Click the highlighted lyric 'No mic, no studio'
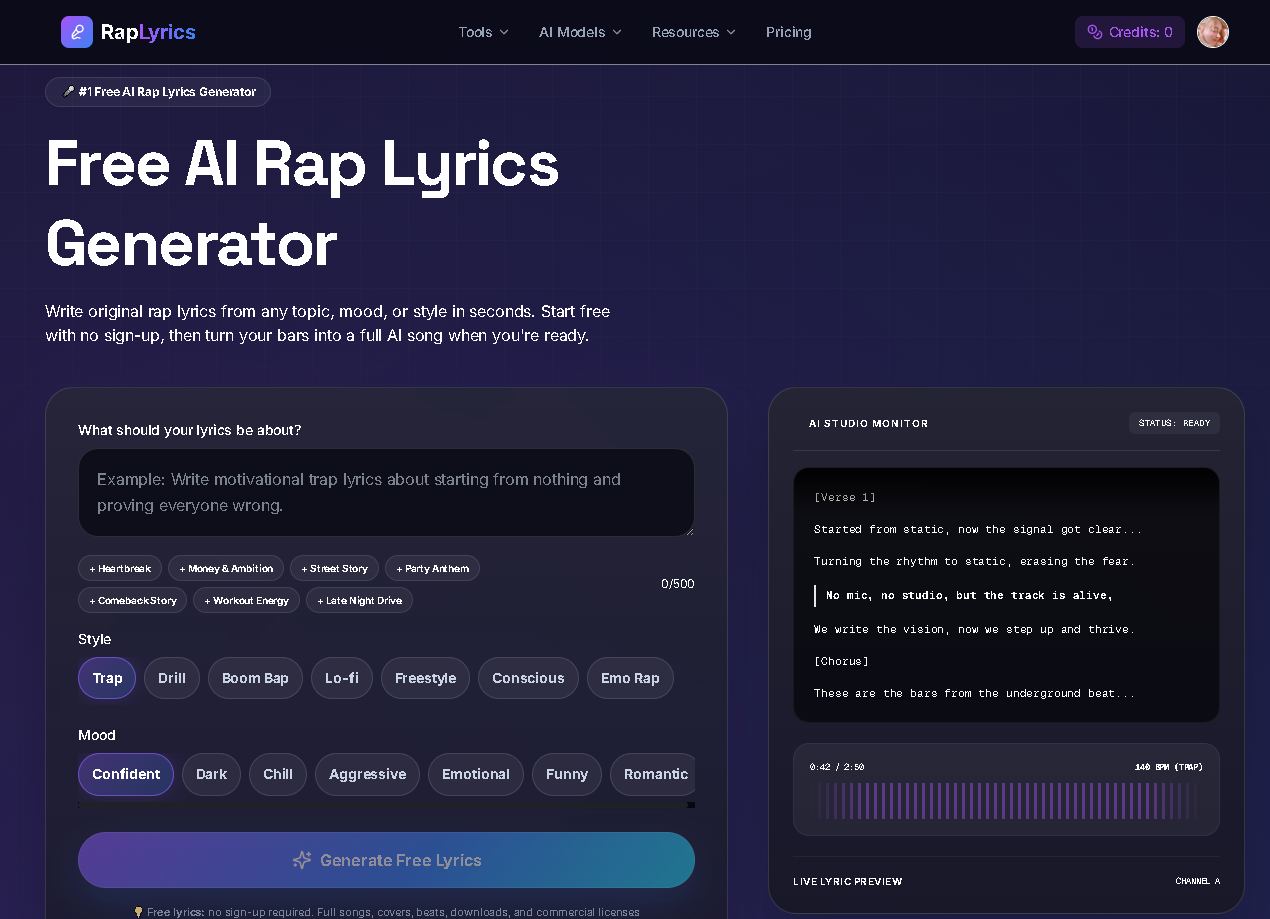The height and width of the screenshot is (919, 1270). (x=969, y=595)
